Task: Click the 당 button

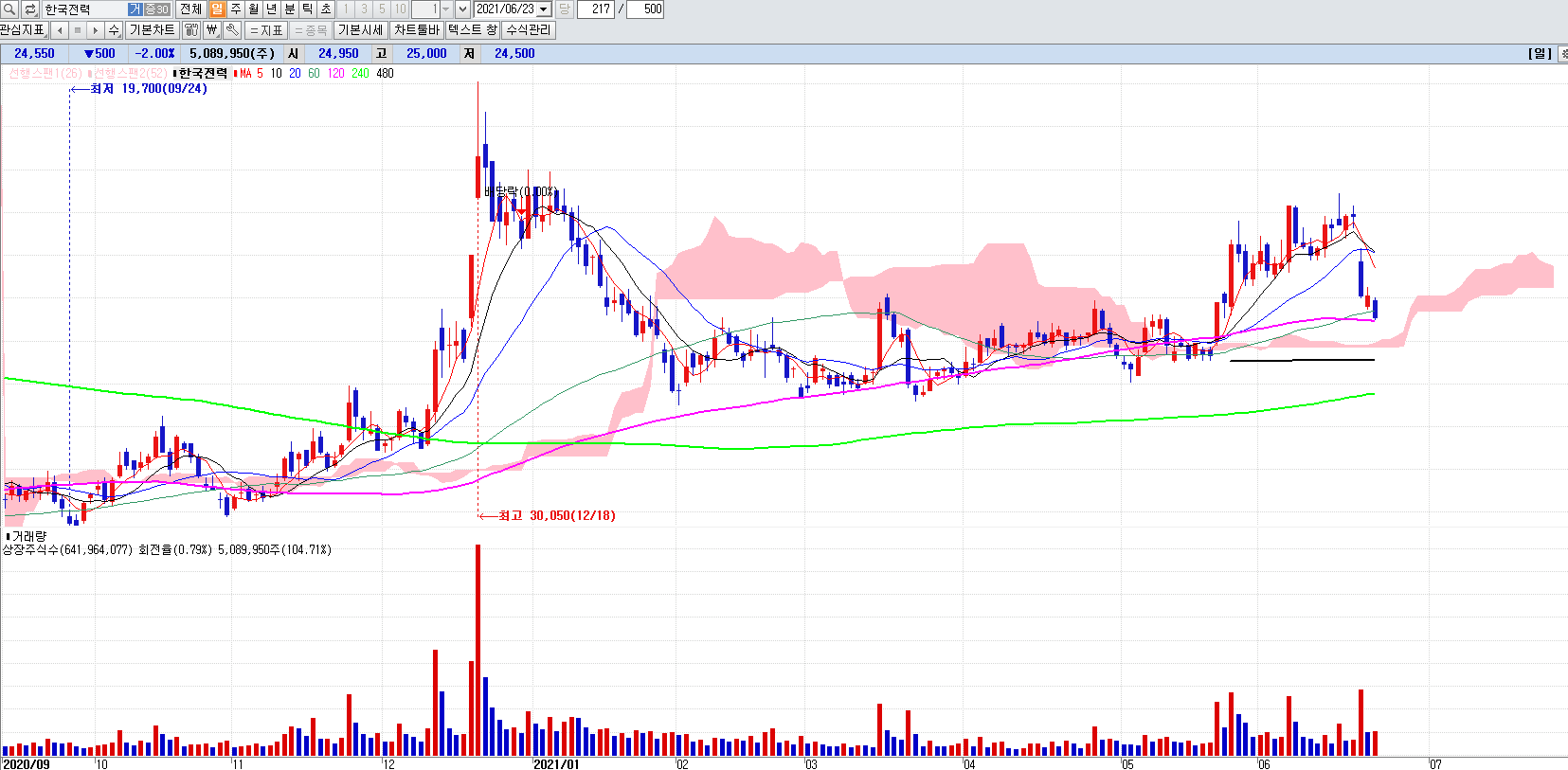Action: pyautogui.click(x=565, y=9)
